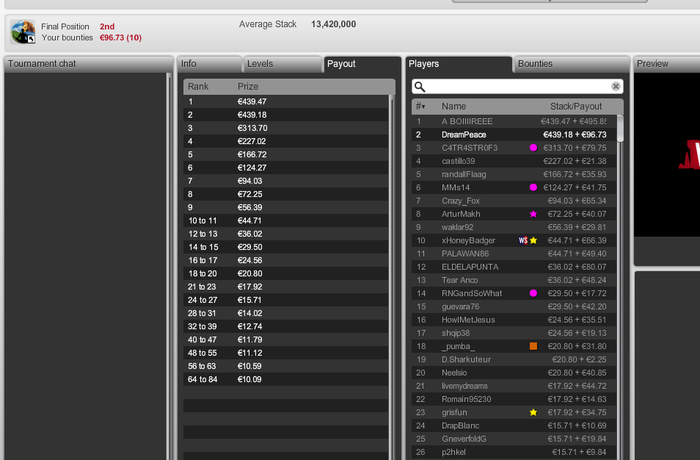Click the yellow star next to xHoneyBadger
Image resolution: width=700 pixels, height=460 pixels.
533,240
